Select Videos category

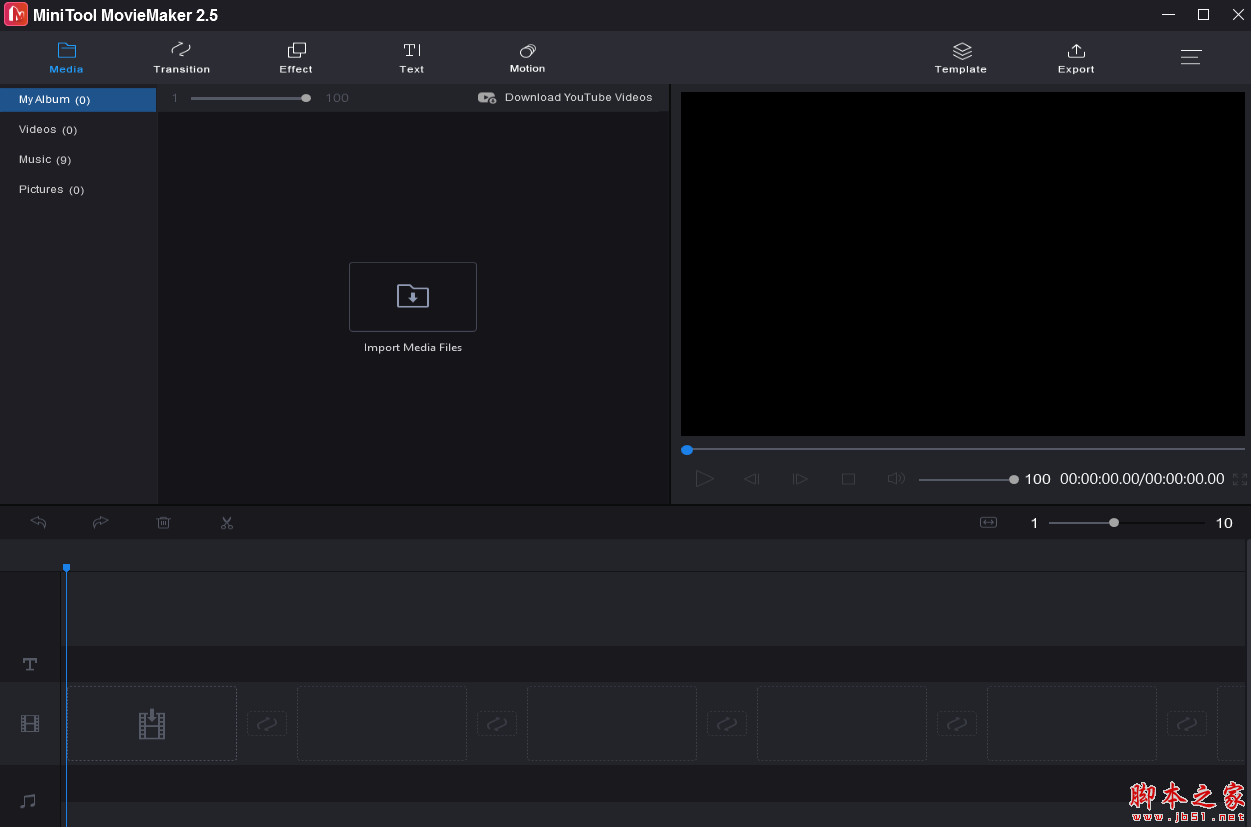(x=78, y=130)
